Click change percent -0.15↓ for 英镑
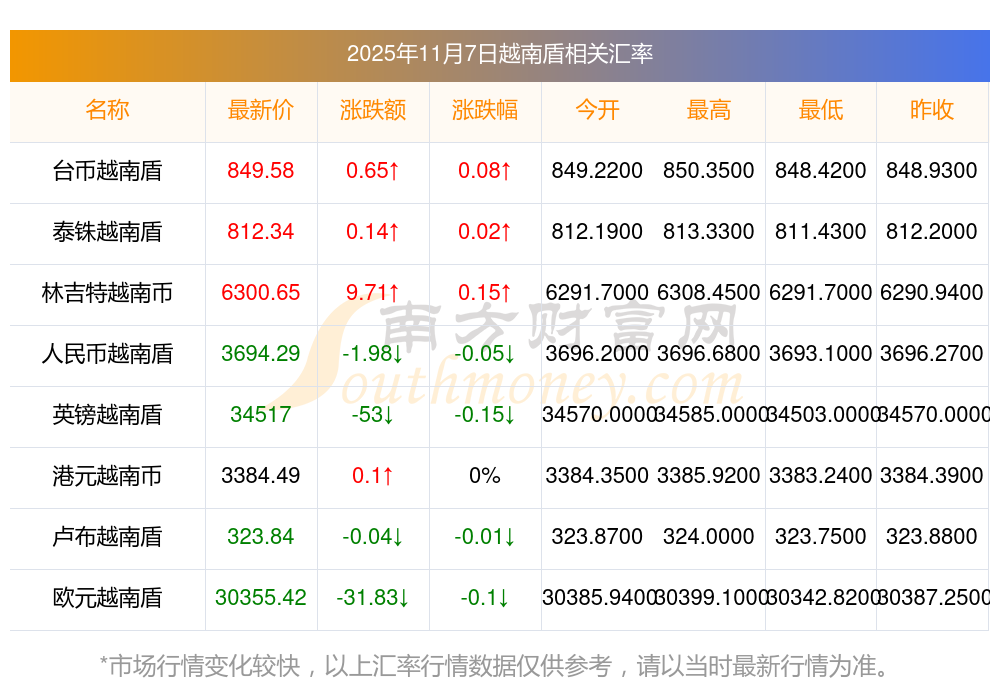This screenshot has height=697, width=1000. (x=485, y=415)
